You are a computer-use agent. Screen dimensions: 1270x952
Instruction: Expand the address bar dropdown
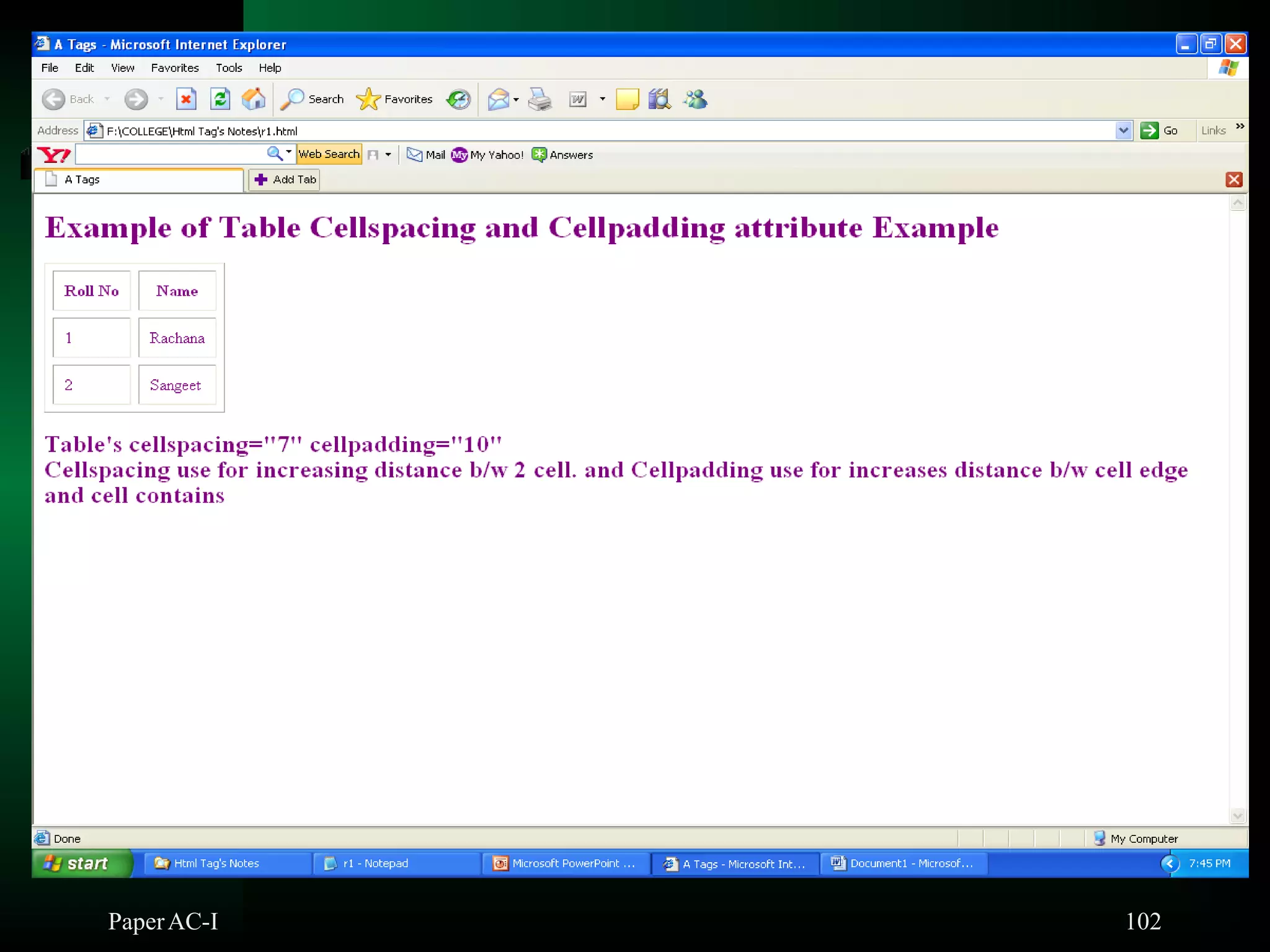[1123, 131]
